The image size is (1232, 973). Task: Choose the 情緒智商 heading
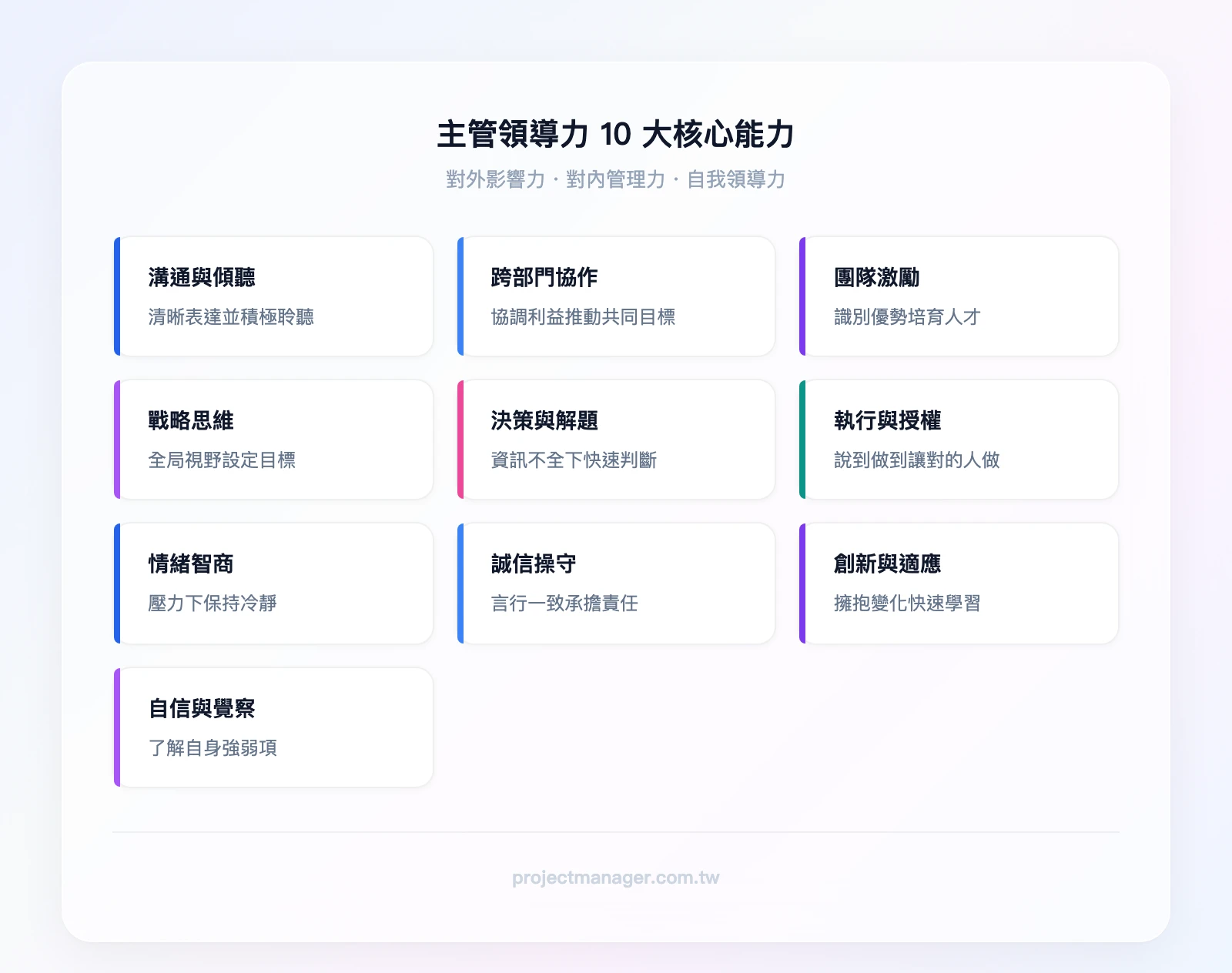tap(191, 563)
